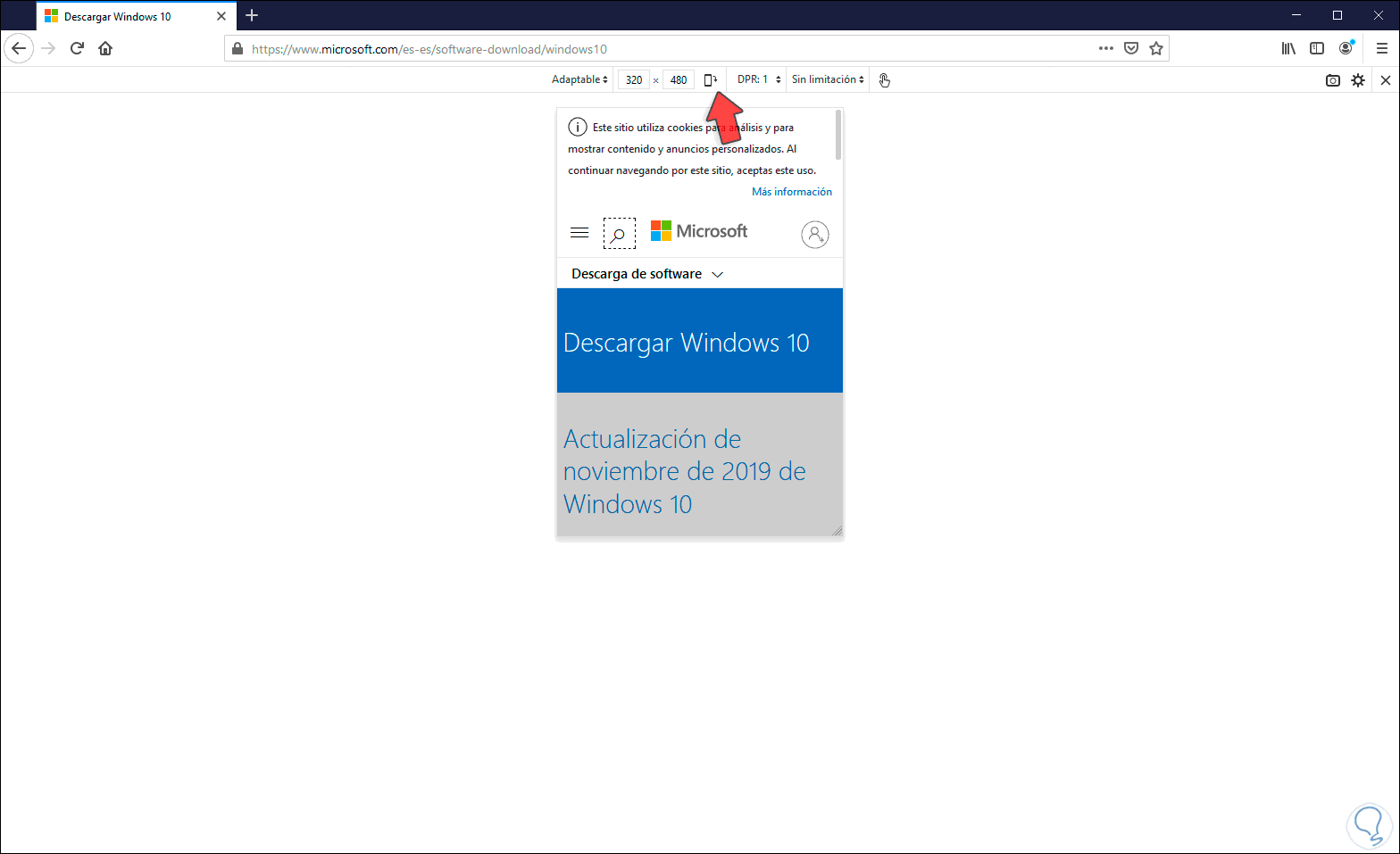Viewport: 1400px width, 854px height.
Task: Sign in with the account icon
Action: (815, 235)
